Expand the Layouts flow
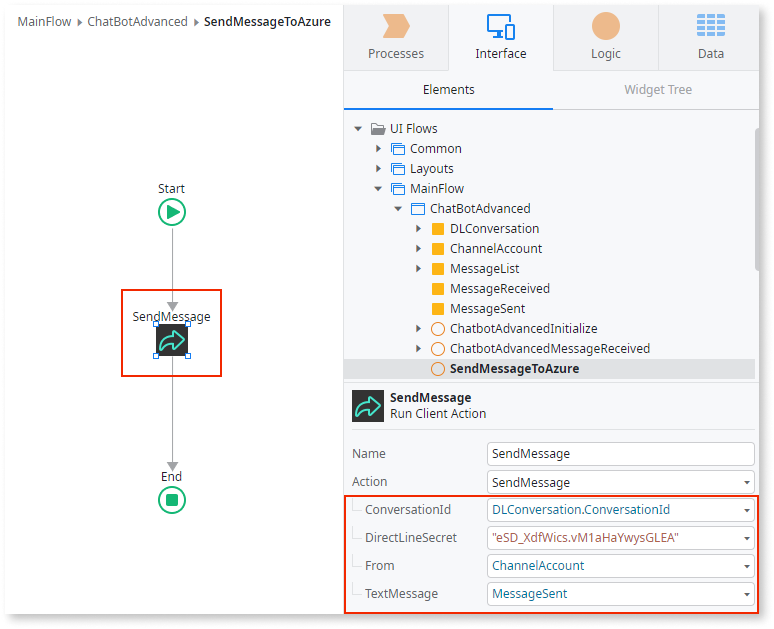This screenshot has height=629, width=774. point(378,169)
